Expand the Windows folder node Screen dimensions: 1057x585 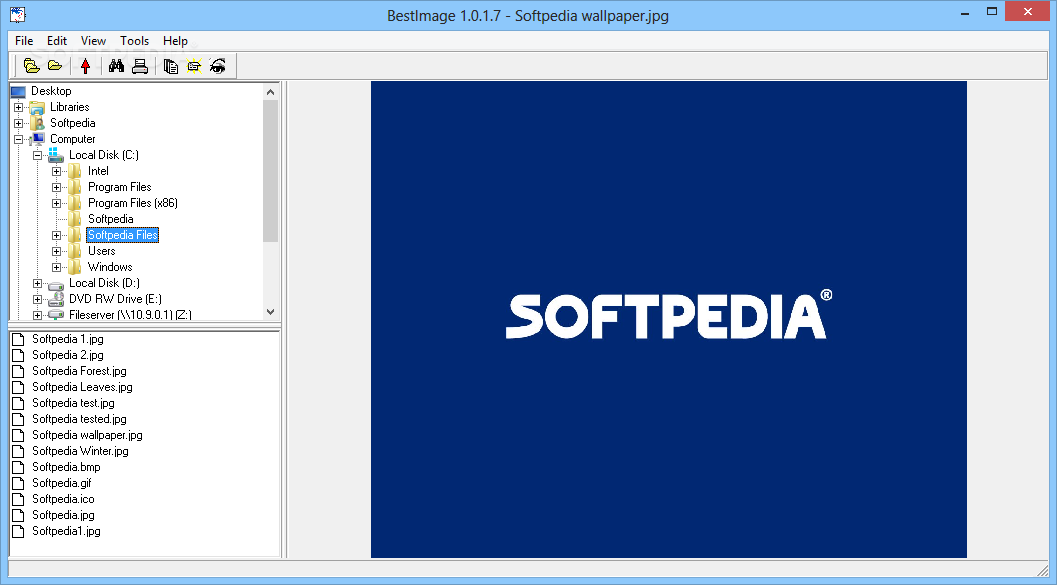[x=57, y=268]
